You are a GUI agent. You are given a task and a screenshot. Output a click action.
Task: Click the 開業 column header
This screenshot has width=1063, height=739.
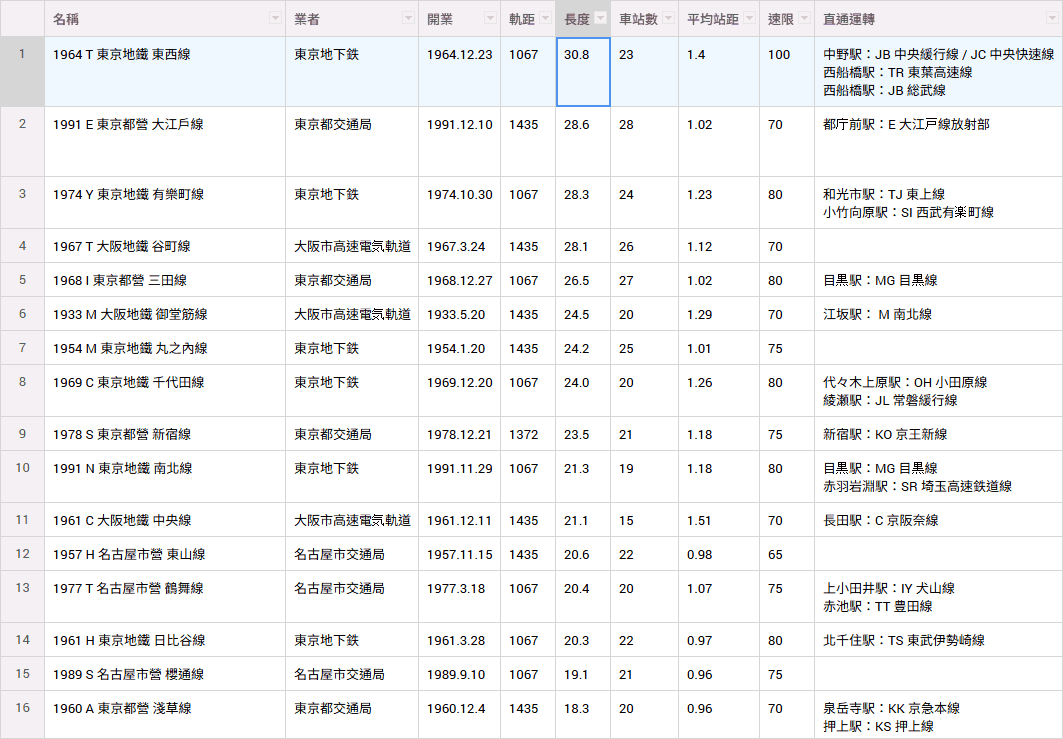coord(460,18)
